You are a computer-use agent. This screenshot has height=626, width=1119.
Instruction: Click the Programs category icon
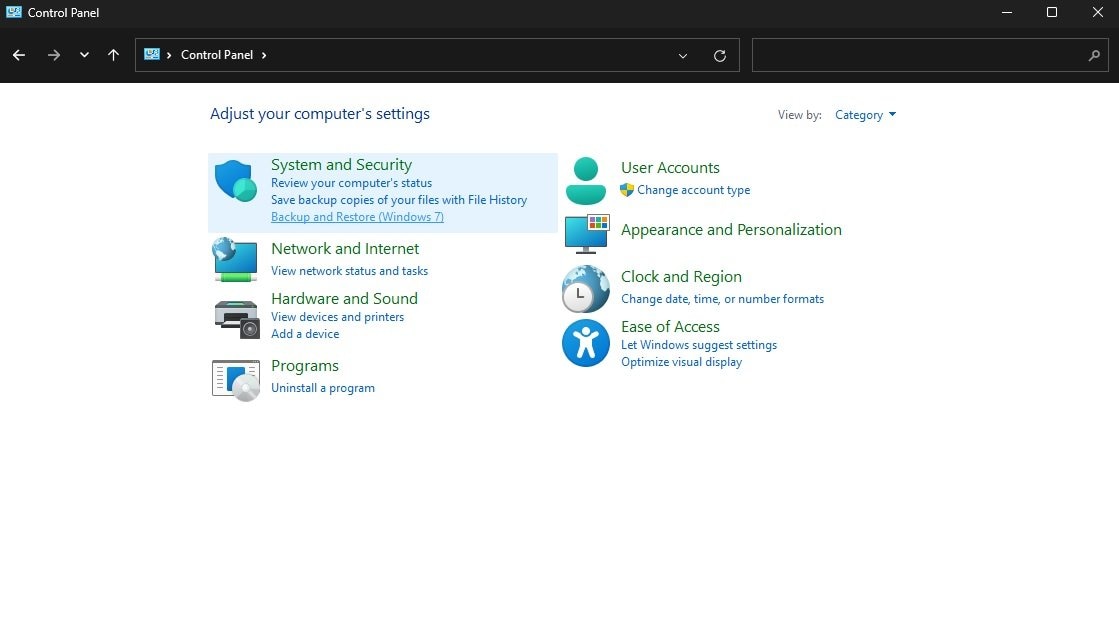click(236, 379)
